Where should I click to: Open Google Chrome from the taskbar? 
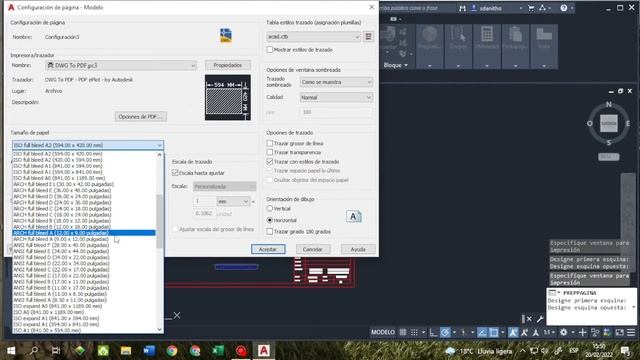pos(172,351)
